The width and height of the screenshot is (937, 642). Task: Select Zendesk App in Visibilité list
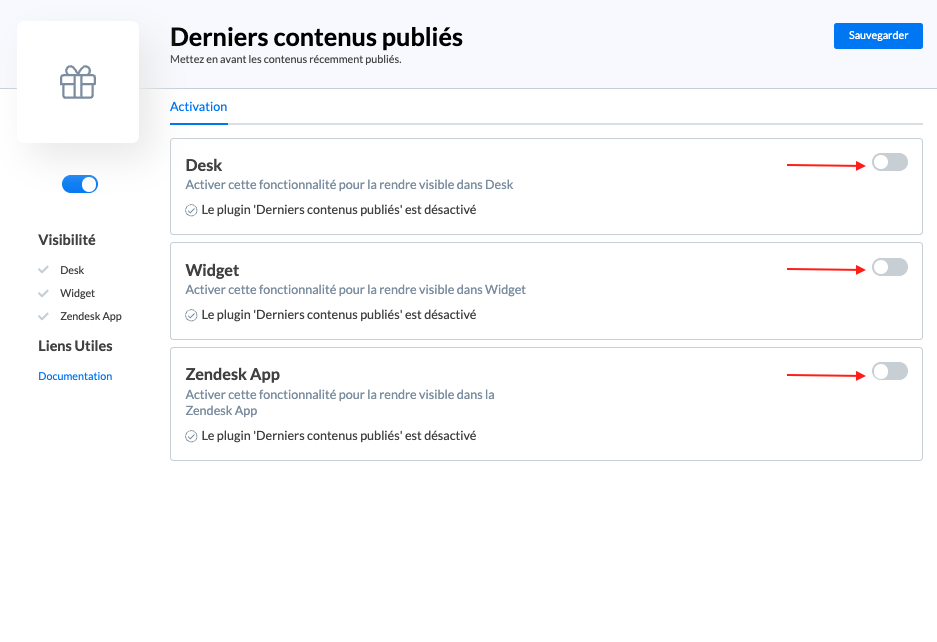tap(90, 317)
